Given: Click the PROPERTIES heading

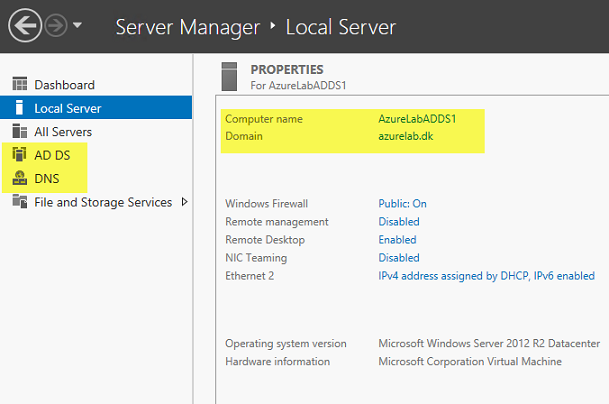Looking at the screenshot, I should (287, 70).
